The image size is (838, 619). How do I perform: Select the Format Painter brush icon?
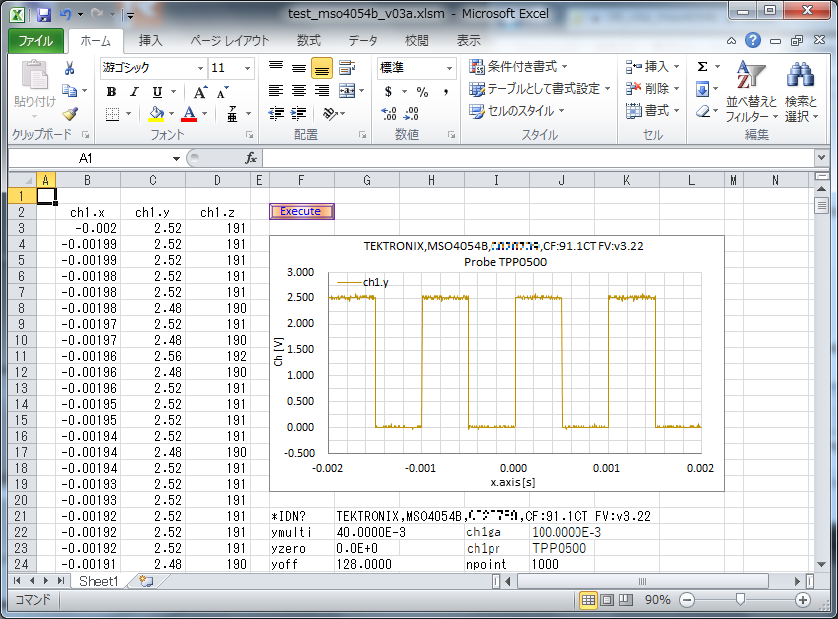pos(70,114)
